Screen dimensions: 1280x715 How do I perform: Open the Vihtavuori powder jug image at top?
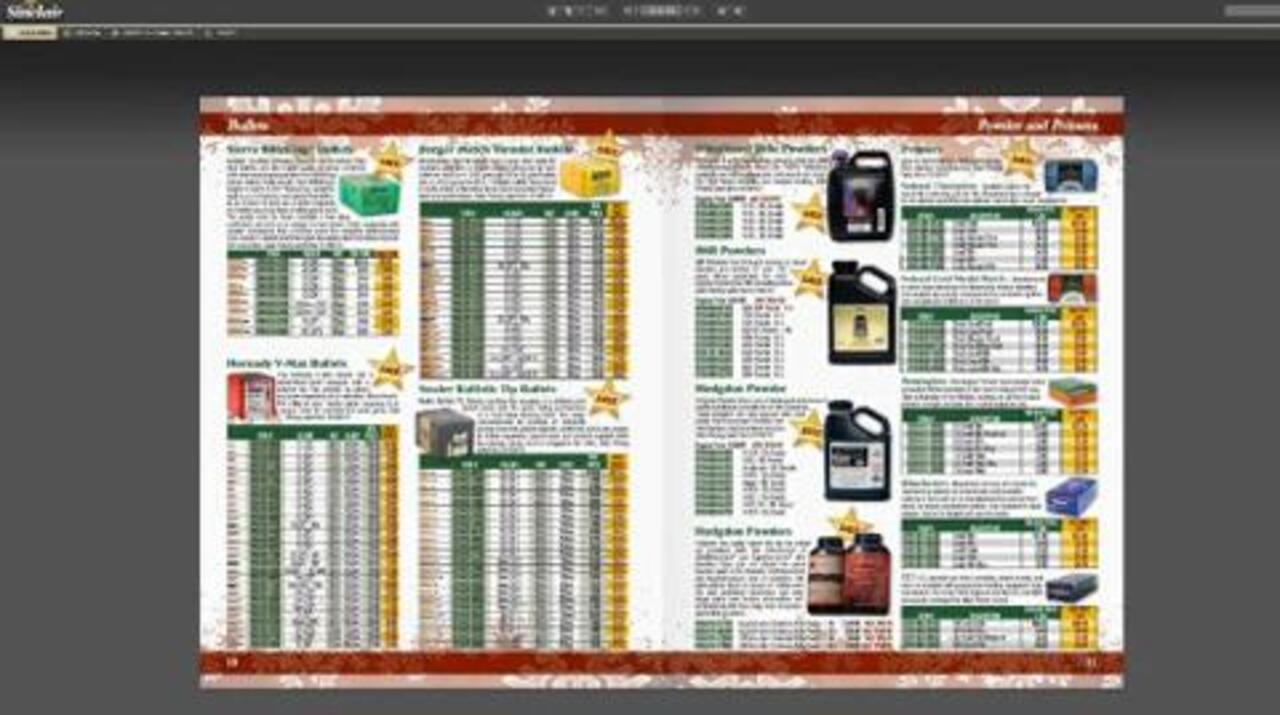point(861,195)
